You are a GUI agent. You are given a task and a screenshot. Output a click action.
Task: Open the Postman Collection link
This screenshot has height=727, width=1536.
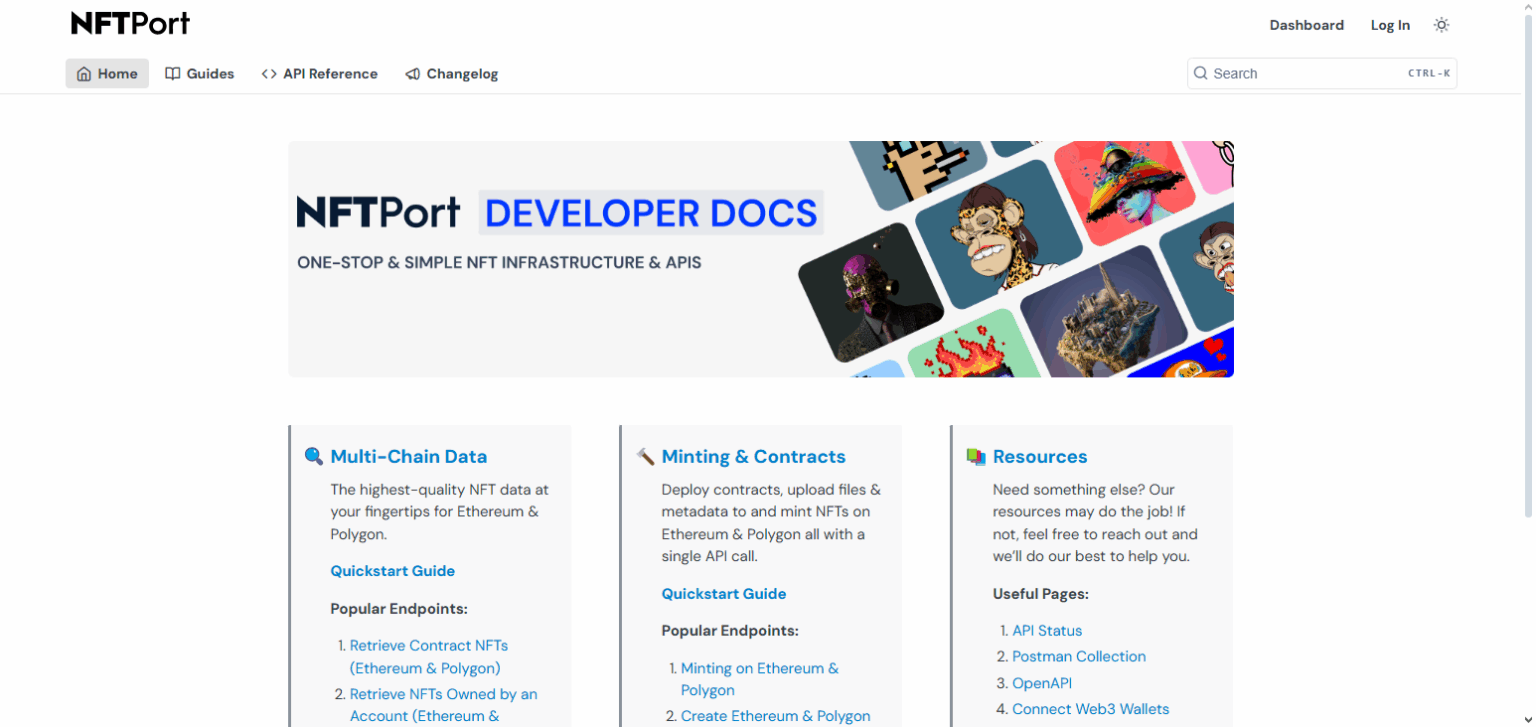pyautogui.click(x=1079, y=656)
